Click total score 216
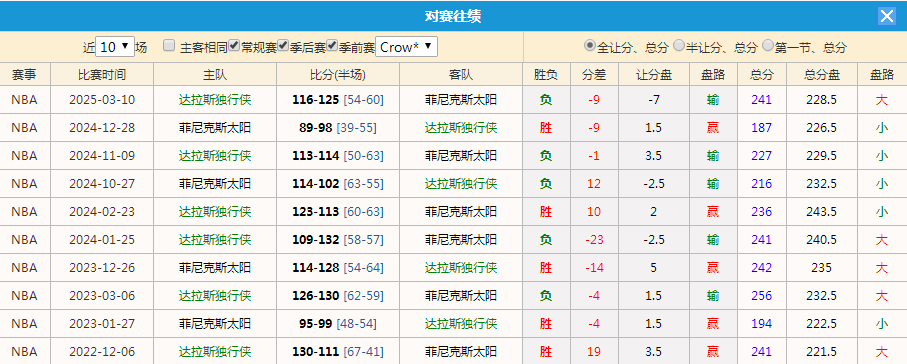Viewport: 907px width, 364px height. tap(762, 183)
